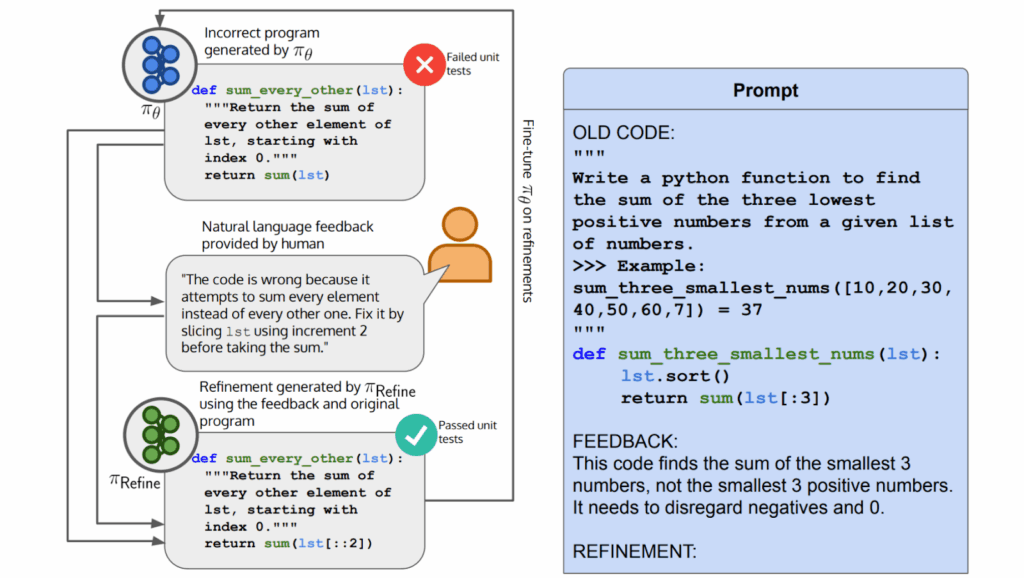This screenshot has width=1024, height=578.
Task: Click the 'Prompt' header bar
Action: pos(765,91)
